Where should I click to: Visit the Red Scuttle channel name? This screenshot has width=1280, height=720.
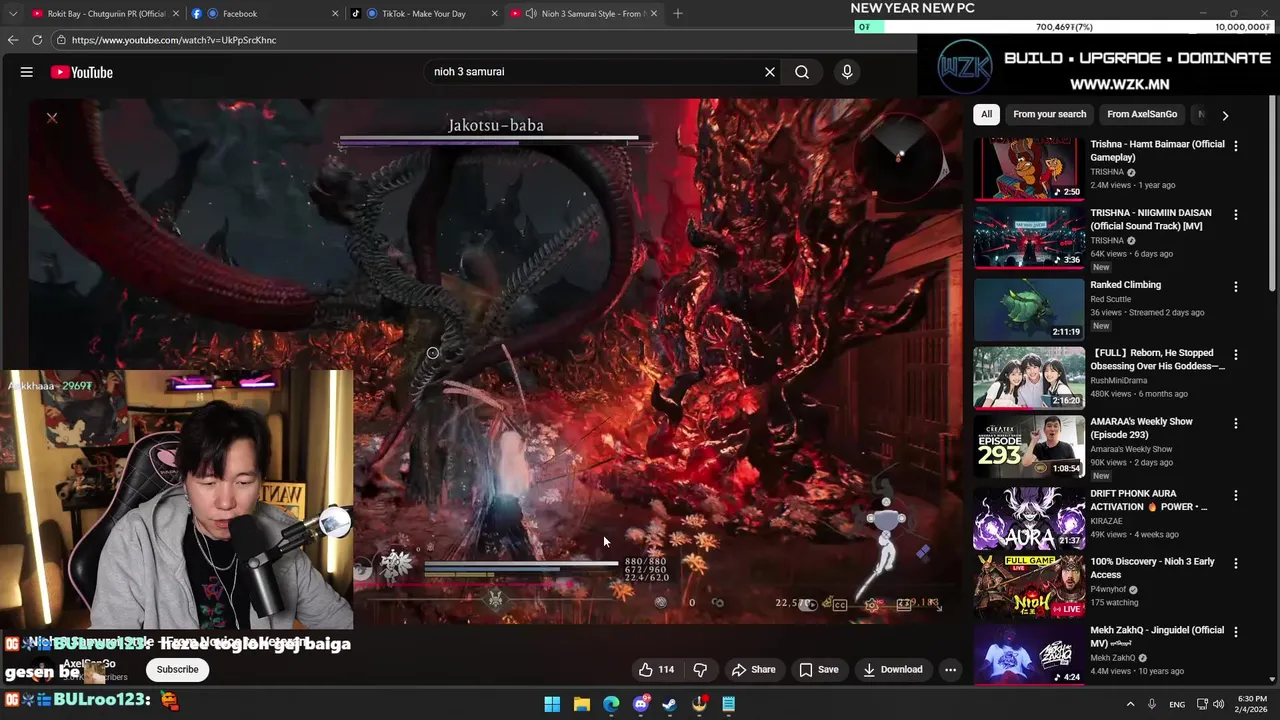[1111, 299]
